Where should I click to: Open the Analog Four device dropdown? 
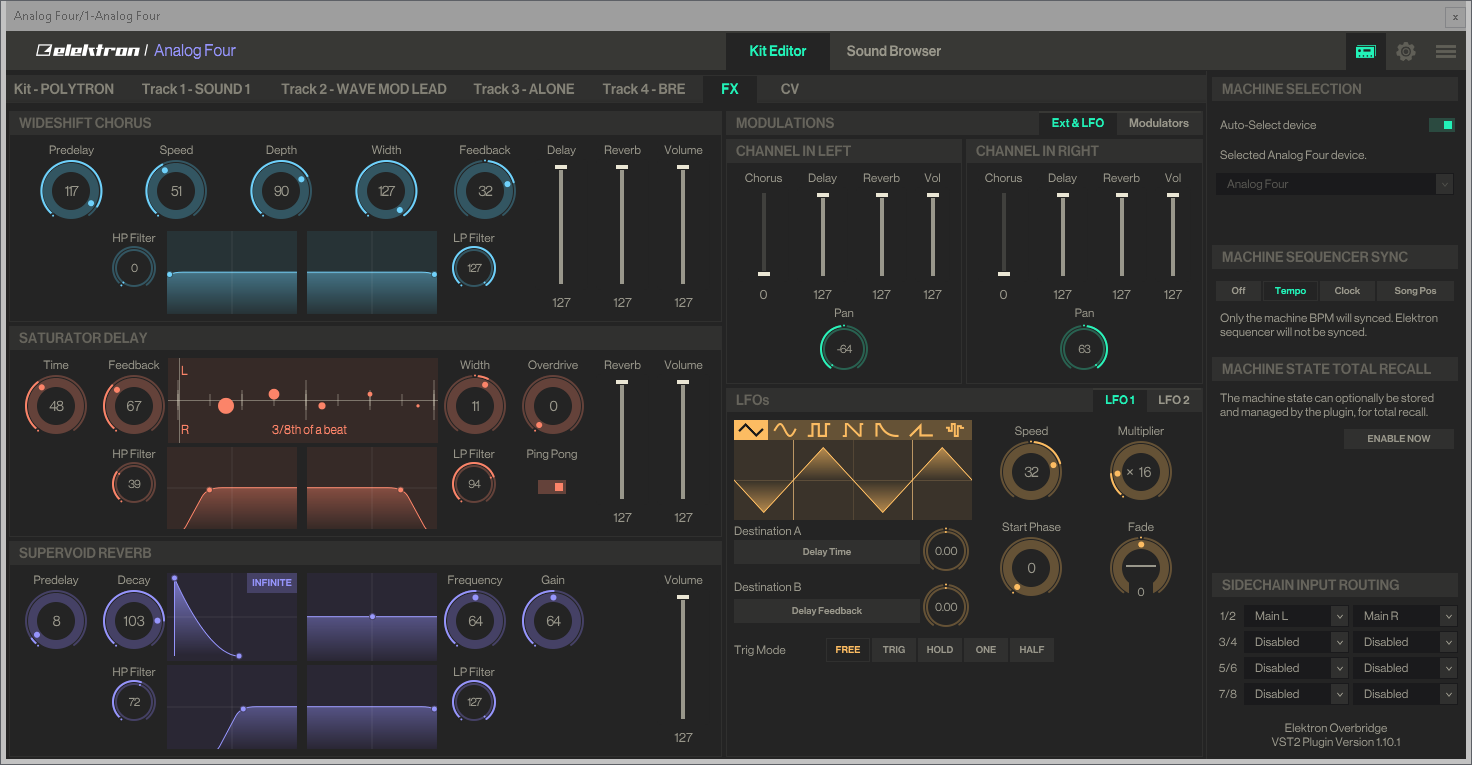(x=1335, y=184)
